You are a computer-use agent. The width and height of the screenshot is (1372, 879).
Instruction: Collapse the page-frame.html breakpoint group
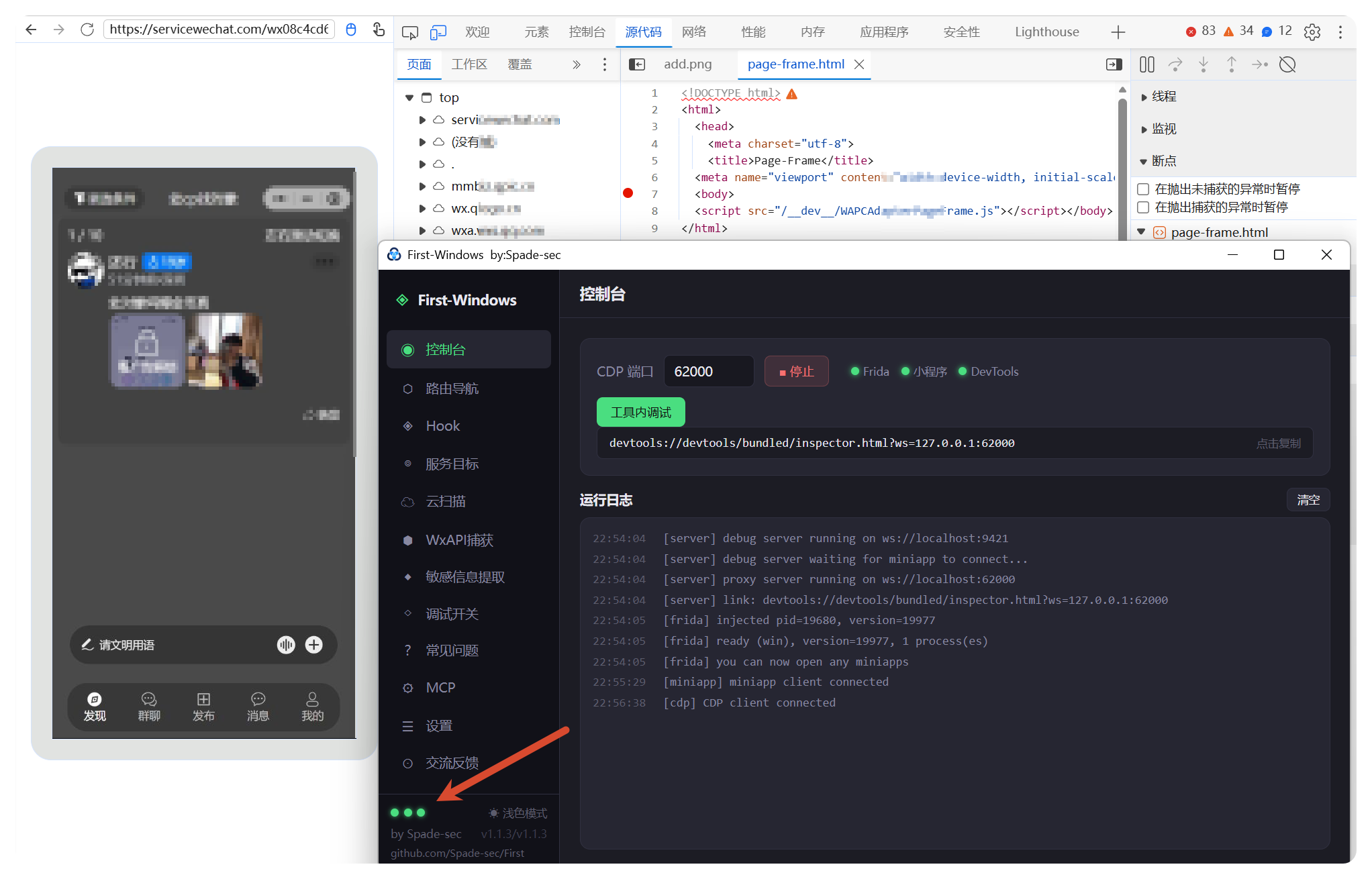pyautogui.click(x=1141, y=232)
